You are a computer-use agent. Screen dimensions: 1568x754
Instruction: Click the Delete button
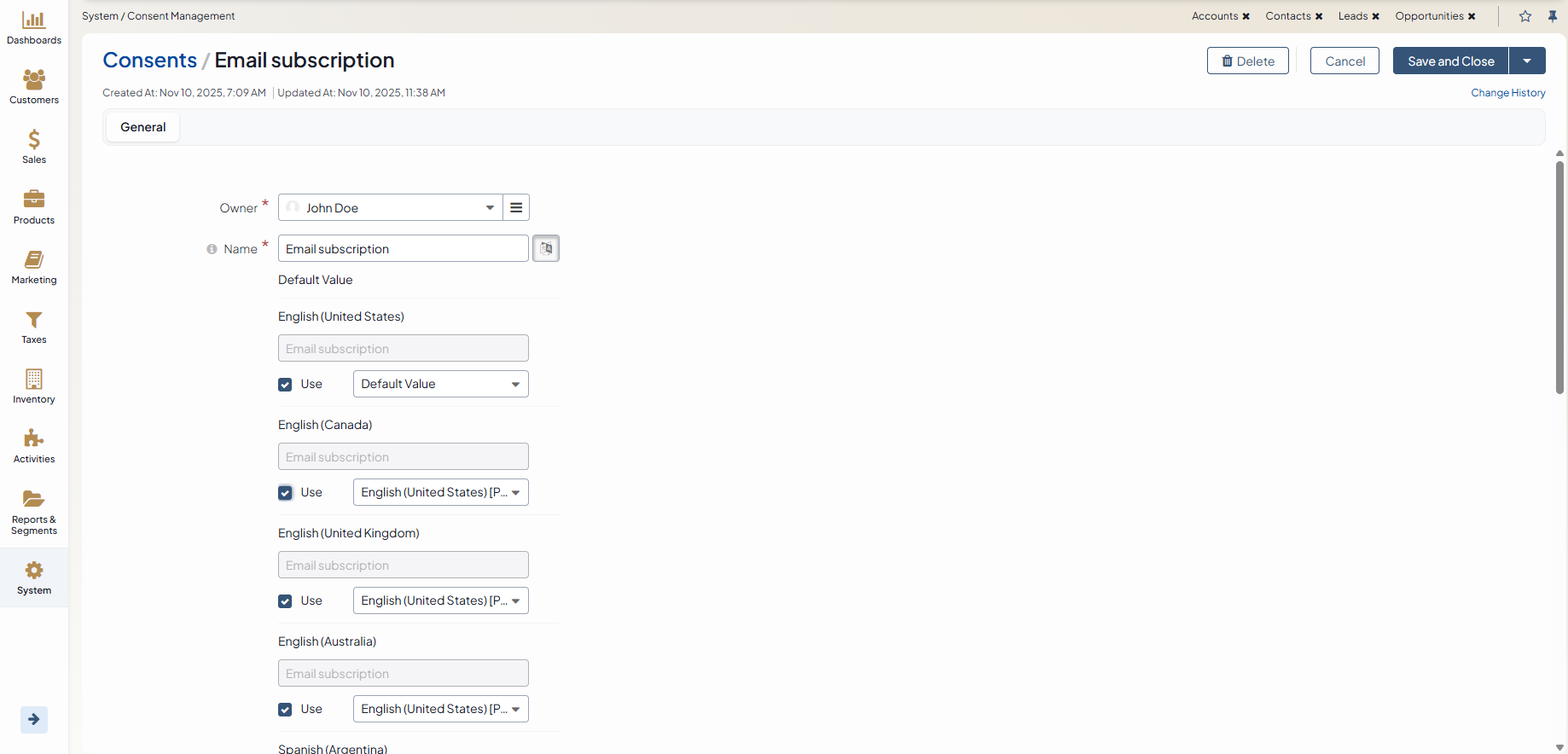[1247, 61]
